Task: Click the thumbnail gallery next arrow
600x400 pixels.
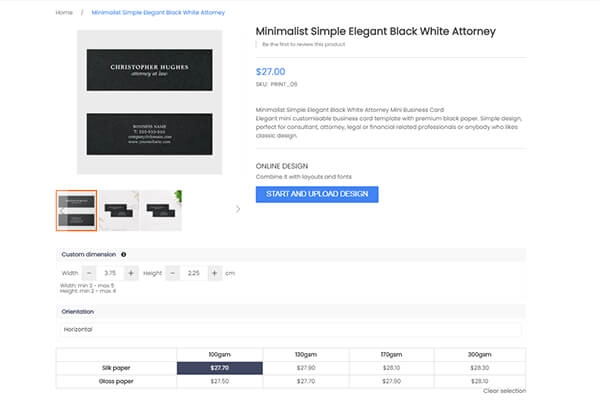Action: 238,209
